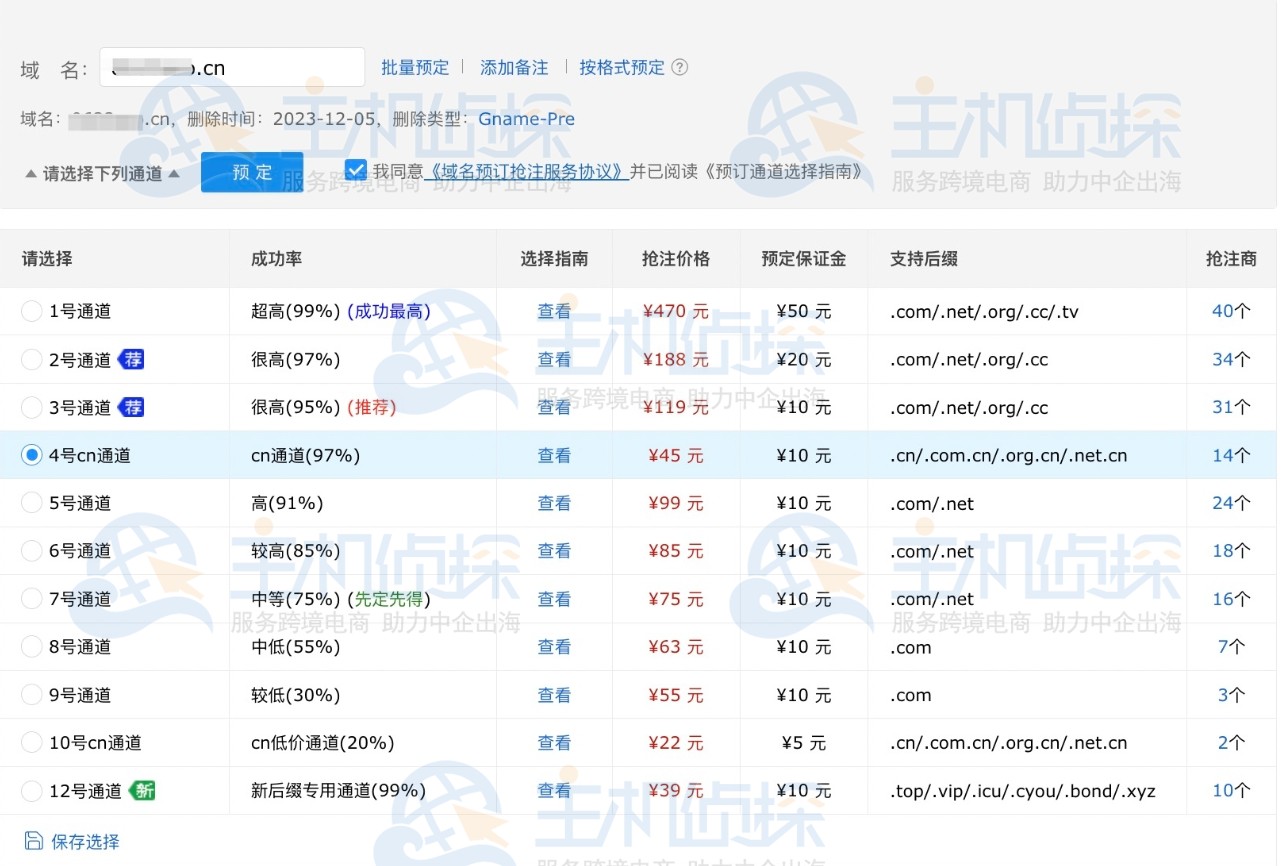The width and height of the screenshot is (1285, 866).
Task: Click the help question mark icon beside 按格式预定
Action: coord(679,68)
